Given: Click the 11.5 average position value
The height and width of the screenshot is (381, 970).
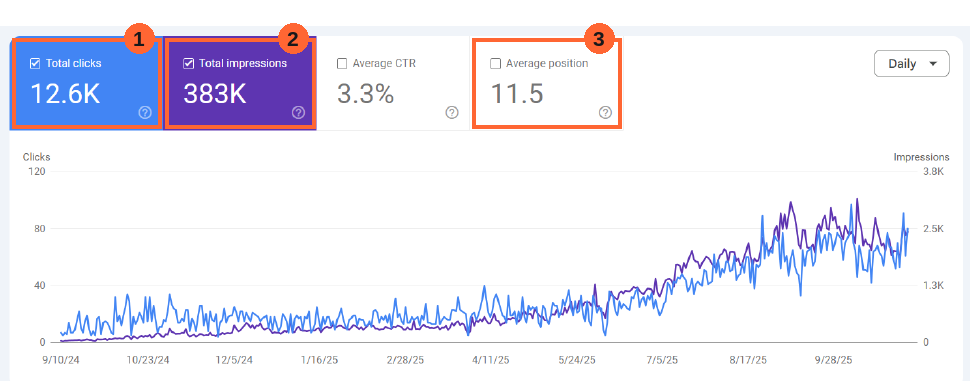Looking at the screenshot, I should click(517, 93).
